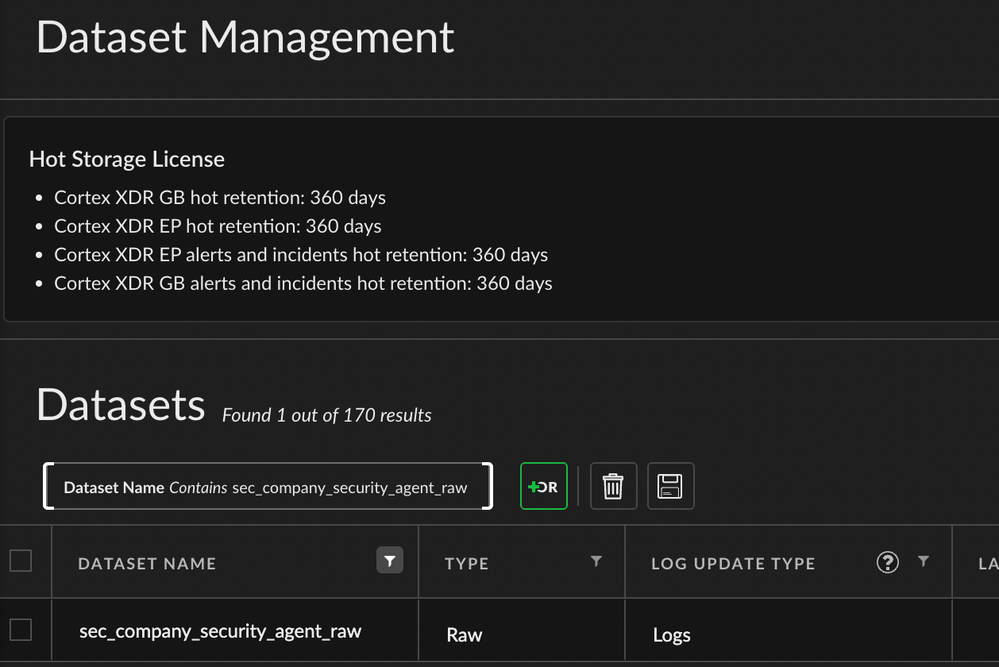
Task: Click the partially visible LA column header
Action: [x=987, y=564]
